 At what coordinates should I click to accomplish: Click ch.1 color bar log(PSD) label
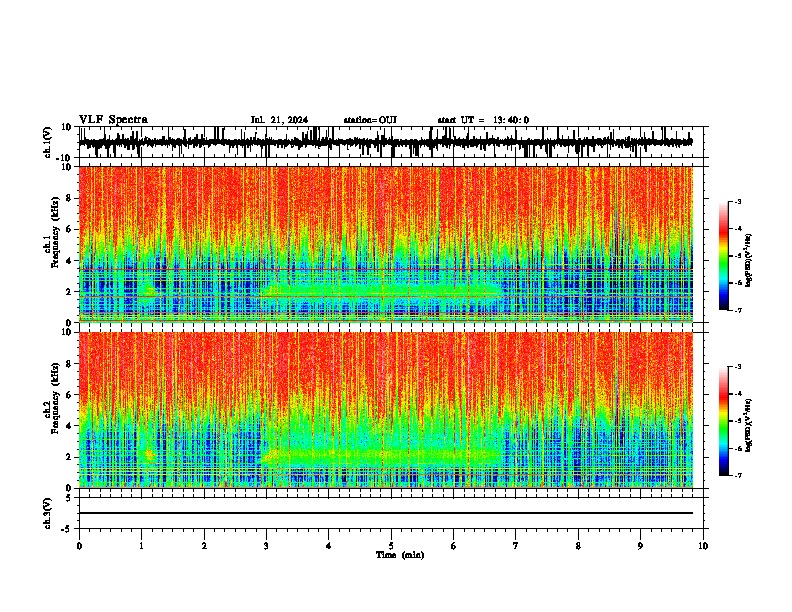(749, 261)
